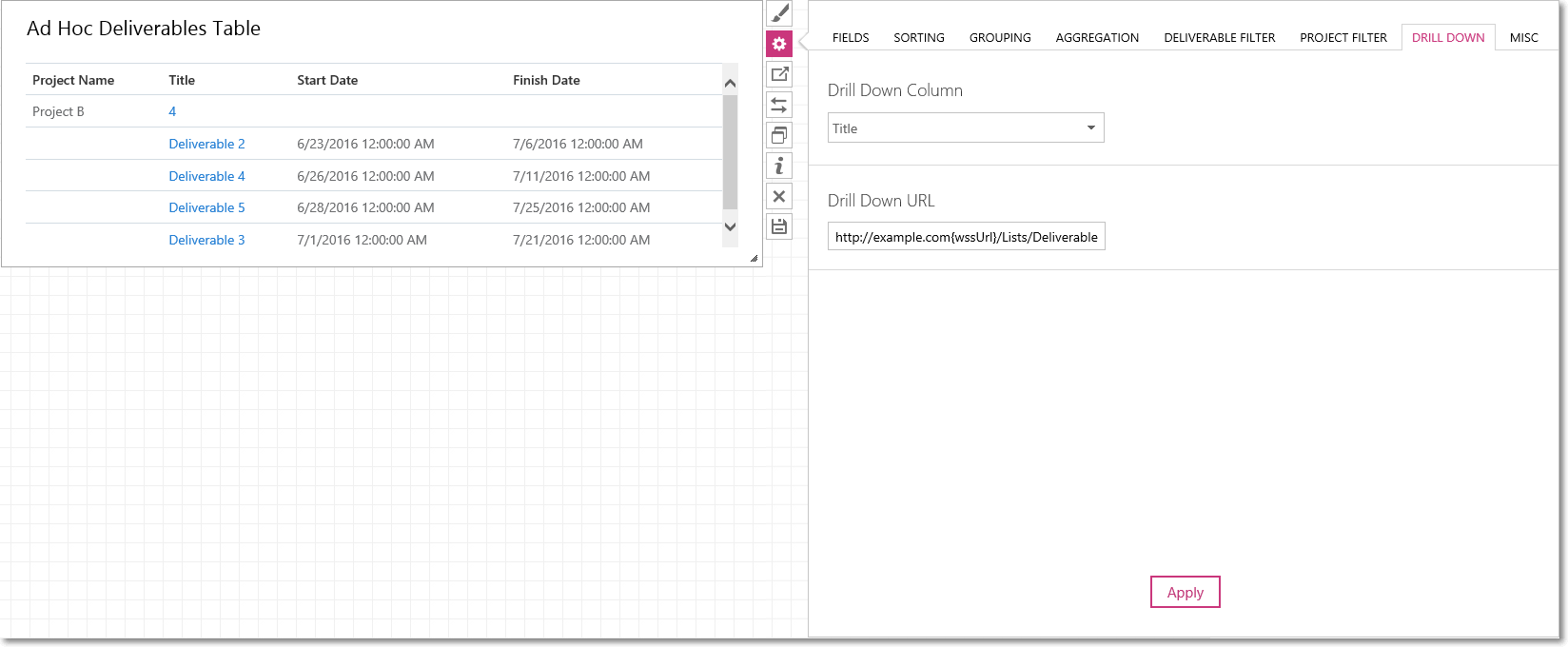The image size is (1568, 647).
Task: Open the Deliverable 5 link
Action: 206,207
